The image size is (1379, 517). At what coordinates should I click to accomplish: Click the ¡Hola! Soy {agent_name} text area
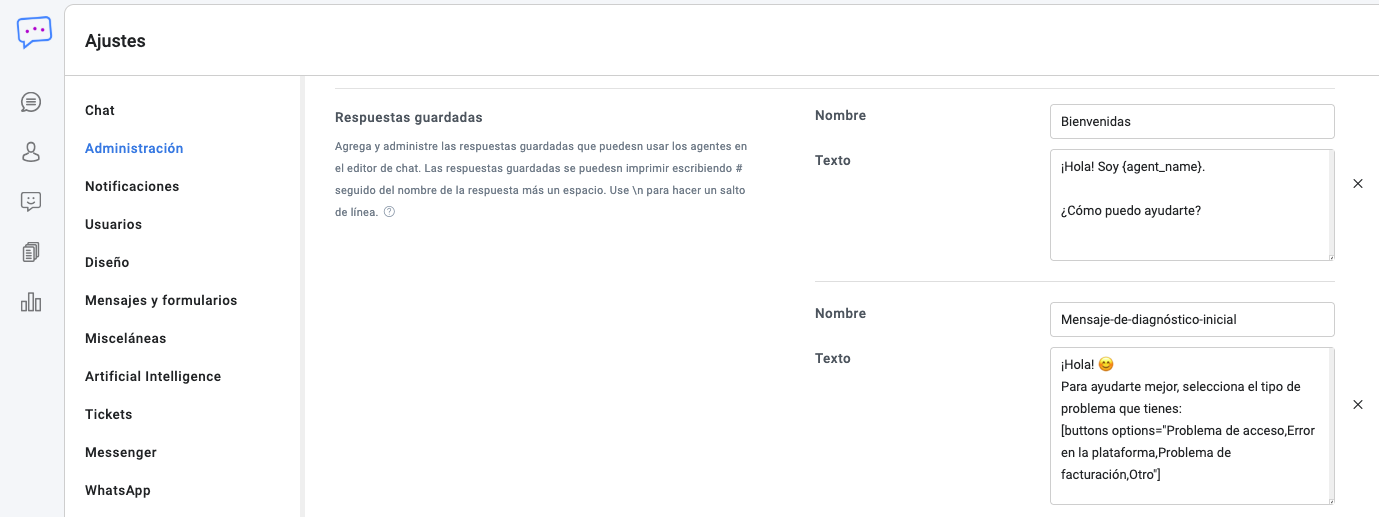tap(1190, 205)
